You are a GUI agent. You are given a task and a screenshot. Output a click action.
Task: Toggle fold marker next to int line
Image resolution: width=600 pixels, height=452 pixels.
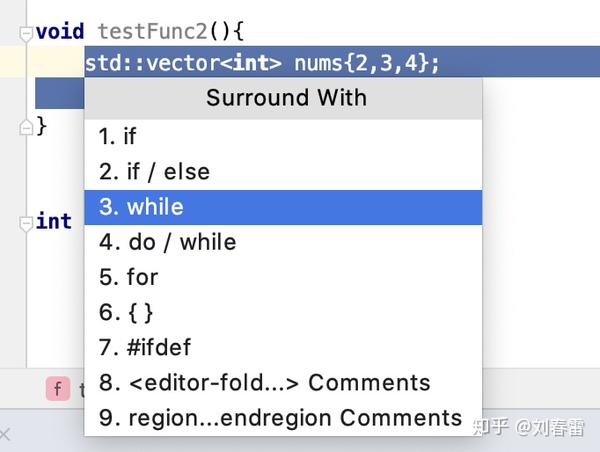tap(26, 222)
